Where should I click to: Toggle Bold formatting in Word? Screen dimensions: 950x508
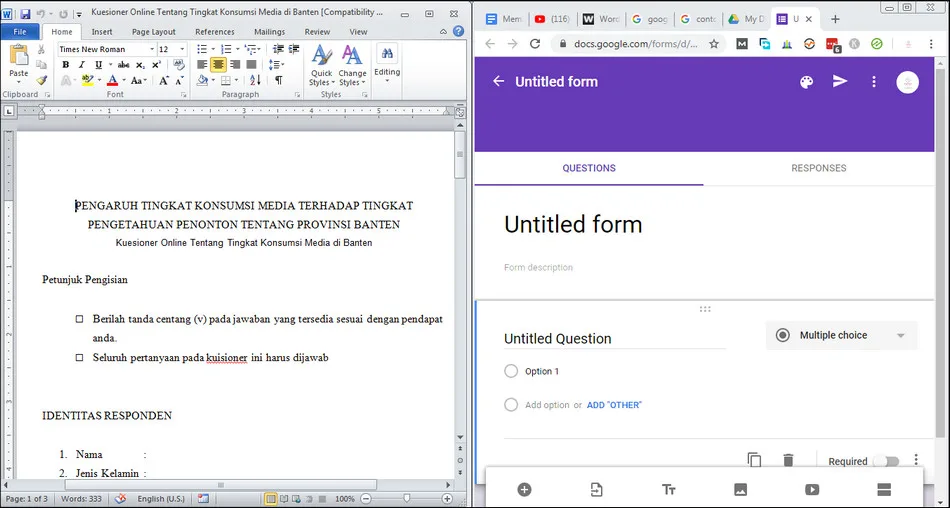pos(65,65)
